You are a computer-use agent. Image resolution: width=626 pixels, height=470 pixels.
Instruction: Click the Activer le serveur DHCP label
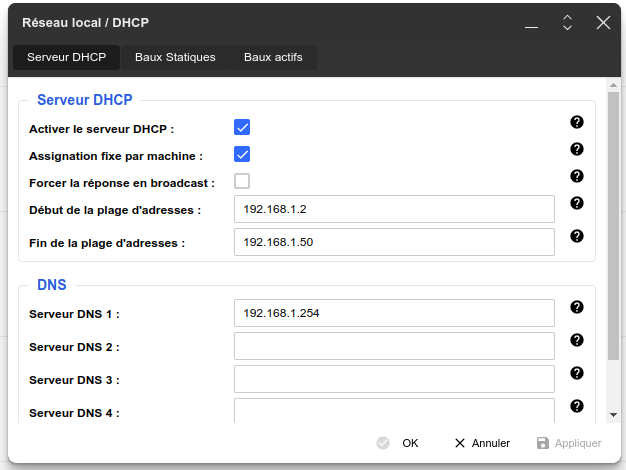pos(101,129)
